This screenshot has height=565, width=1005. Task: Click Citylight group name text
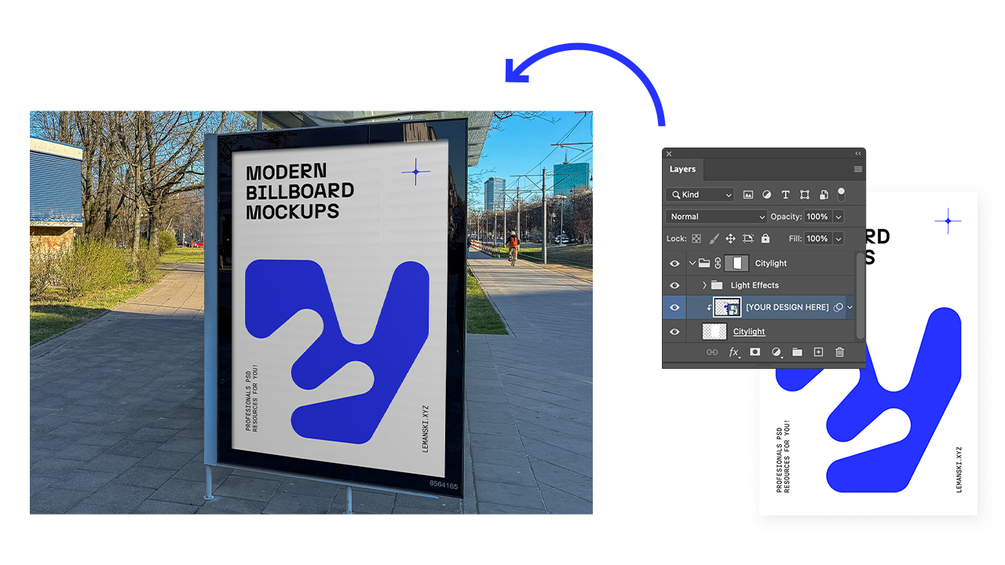pos(770,263)
